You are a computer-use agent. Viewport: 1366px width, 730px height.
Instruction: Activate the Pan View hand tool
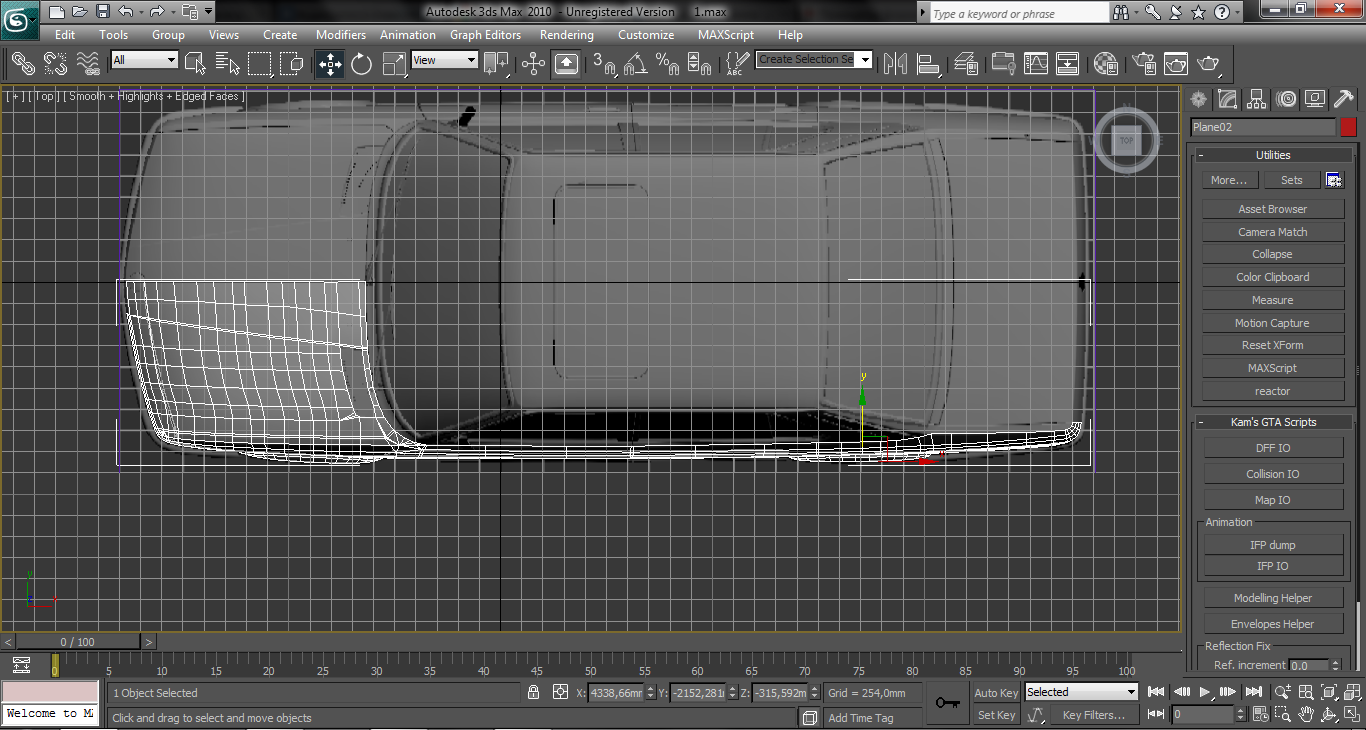coord(1306,714)
